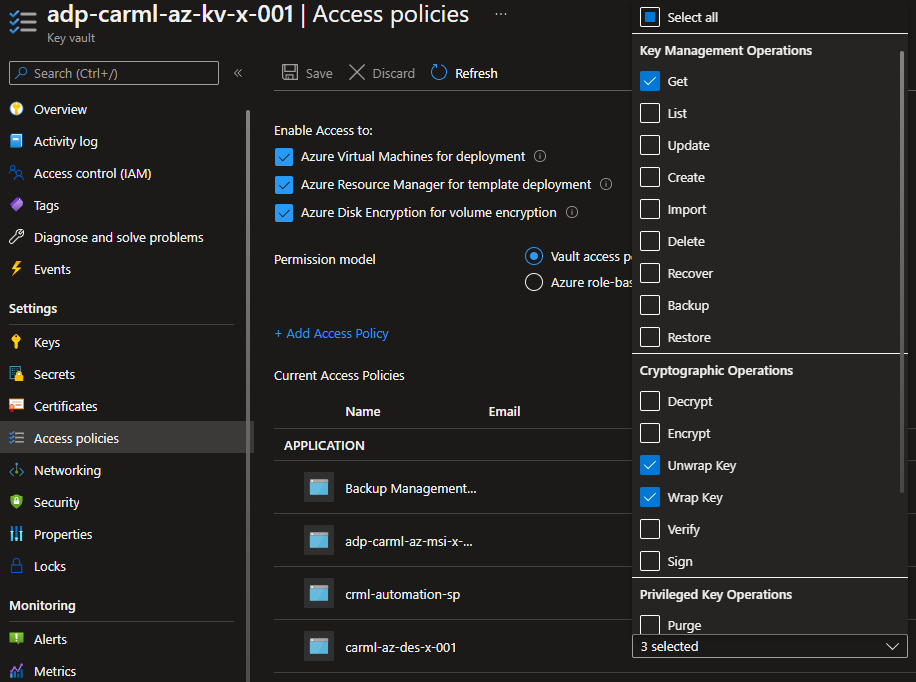Go to Access control (IAM) page
Viewport: 916px width, 682px height.
tap(92, 173)
